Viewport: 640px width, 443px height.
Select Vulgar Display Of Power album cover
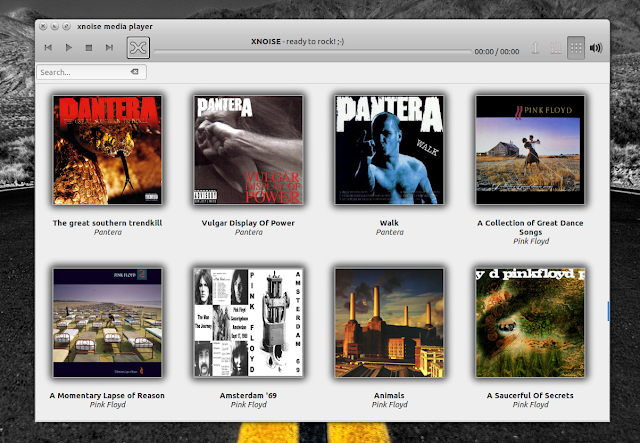click(x=248, y=150)
